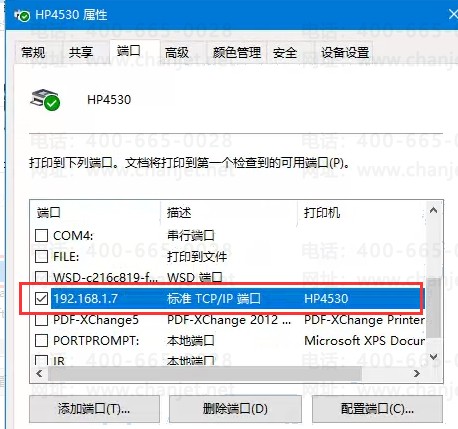Click the port list scroll-up arrow
The width and height of the screenshot is (458, 429).
433,210
